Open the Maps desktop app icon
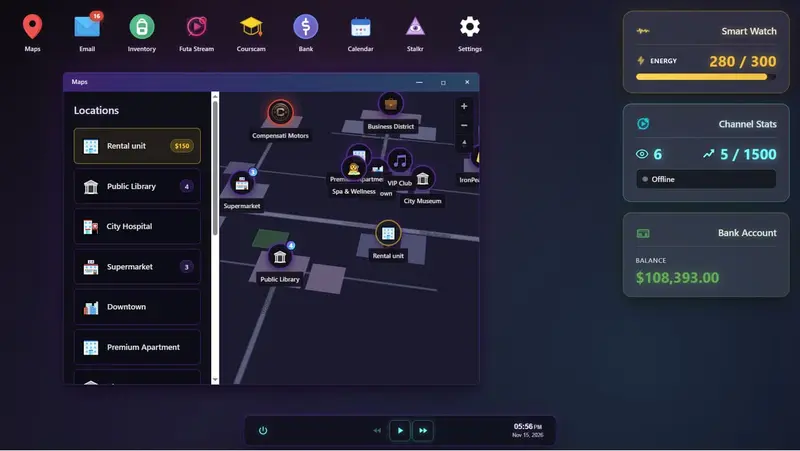Screen dimensions: 800x451 coord(32,27)
